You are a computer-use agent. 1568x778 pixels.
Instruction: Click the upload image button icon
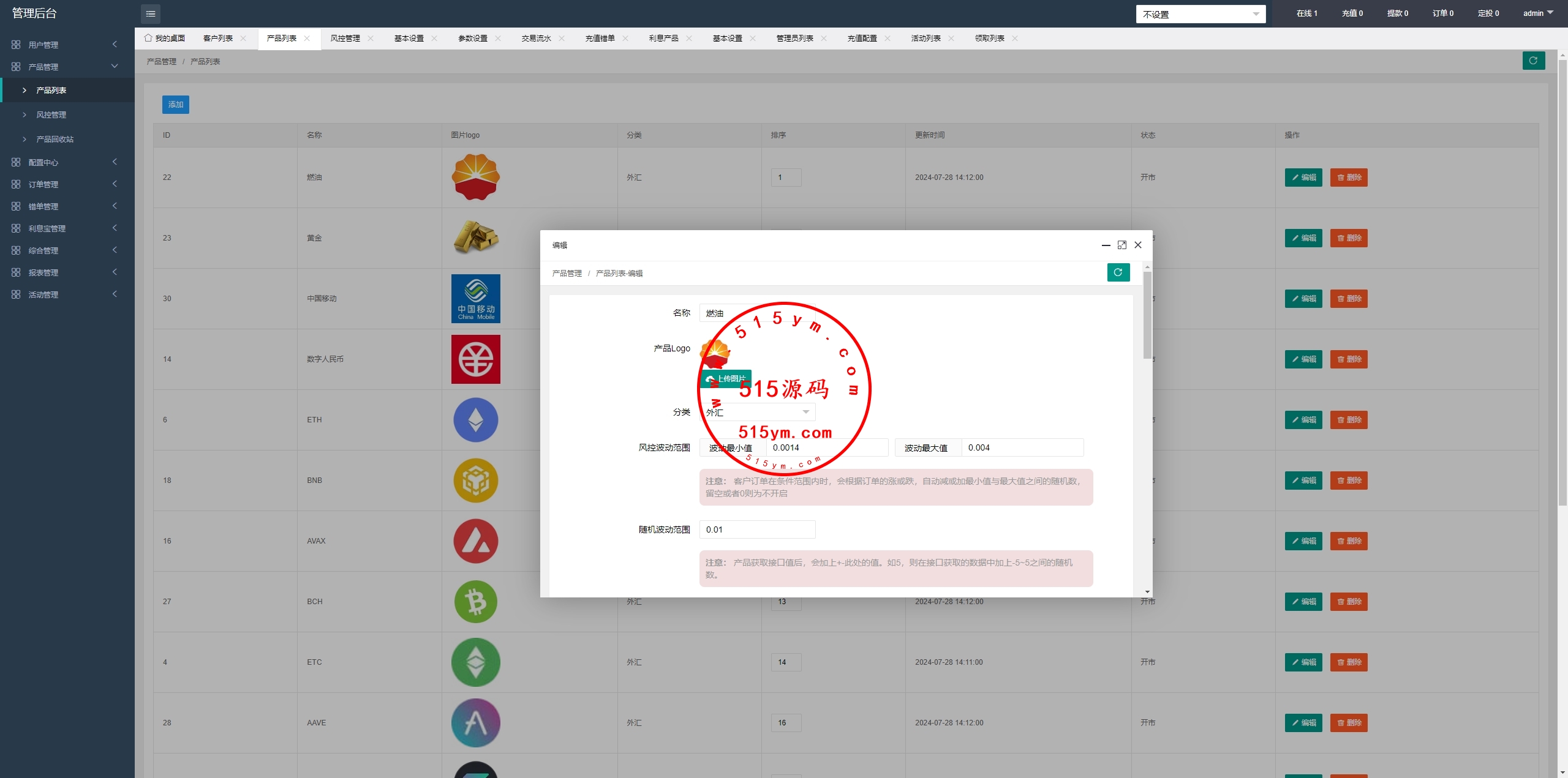[710, 379]
